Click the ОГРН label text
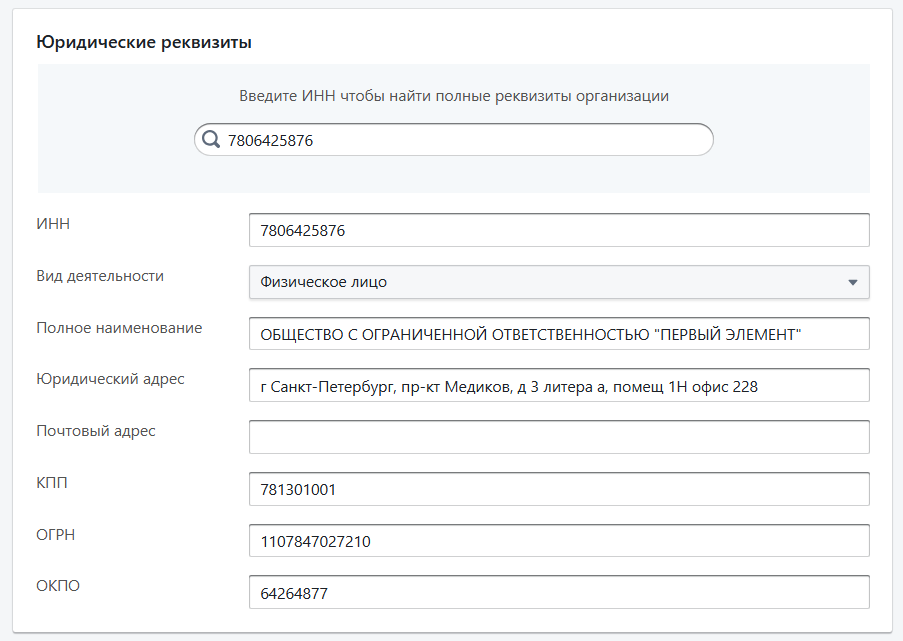903x641 pixels. click(x=56, y=535)
